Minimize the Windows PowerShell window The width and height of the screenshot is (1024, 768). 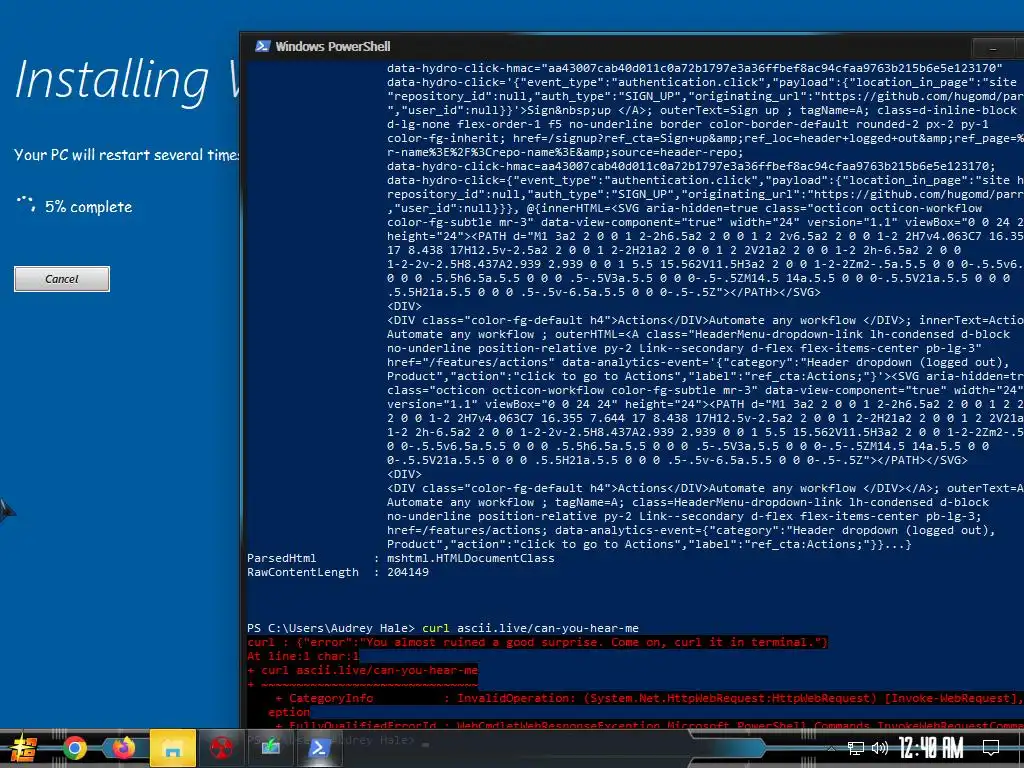click(x=993, y=48)
